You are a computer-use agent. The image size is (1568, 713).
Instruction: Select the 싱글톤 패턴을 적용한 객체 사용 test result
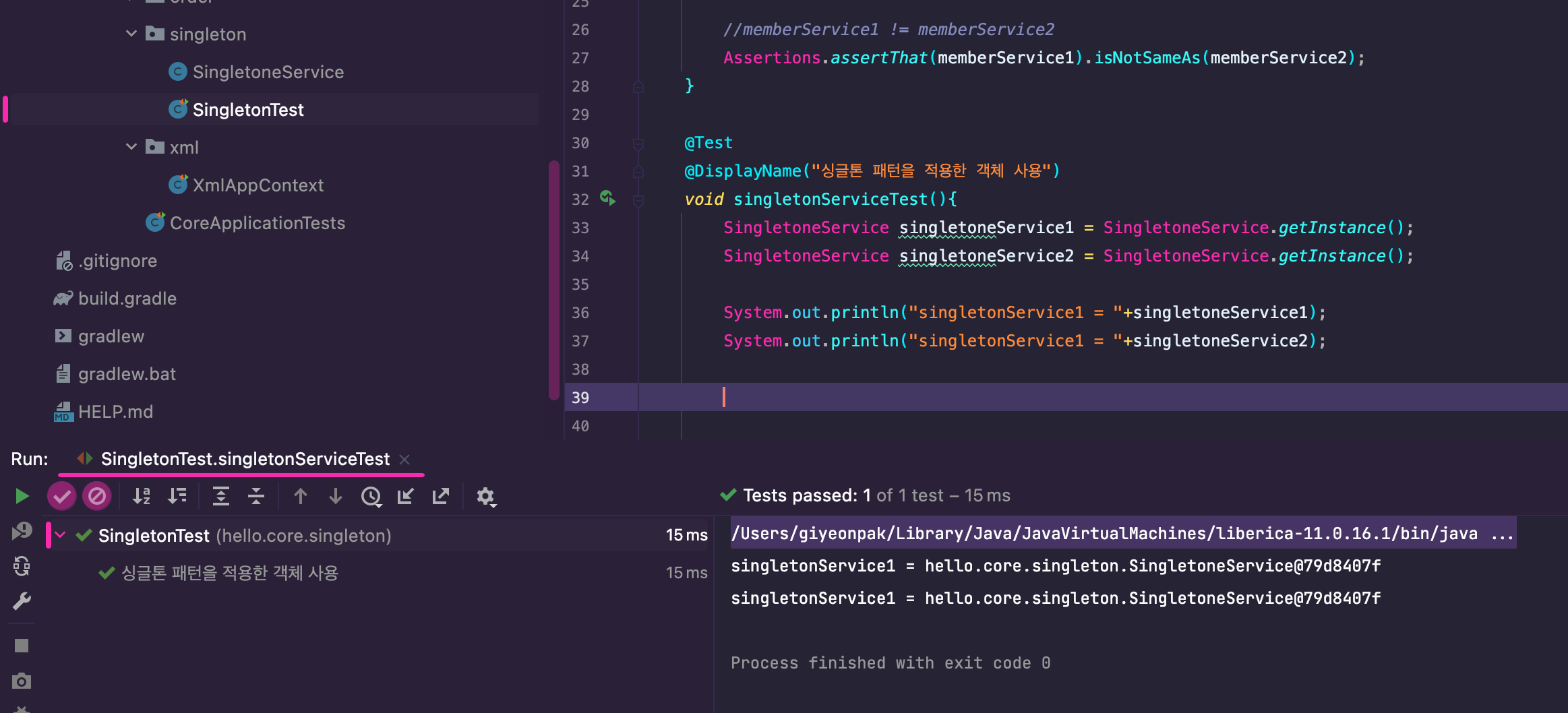[x=230, y=573]
